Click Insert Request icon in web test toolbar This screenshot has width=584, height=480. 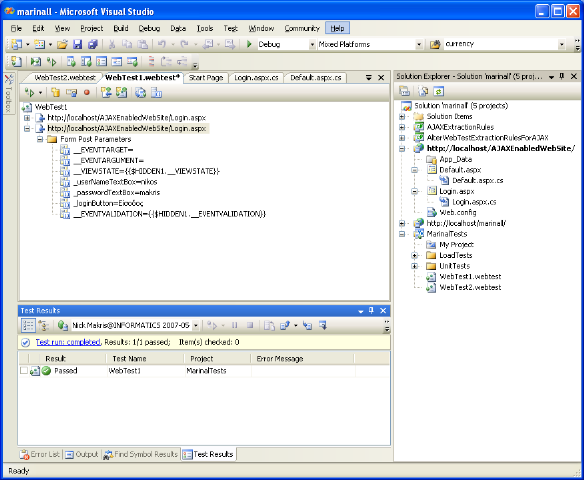coord(106,92)
